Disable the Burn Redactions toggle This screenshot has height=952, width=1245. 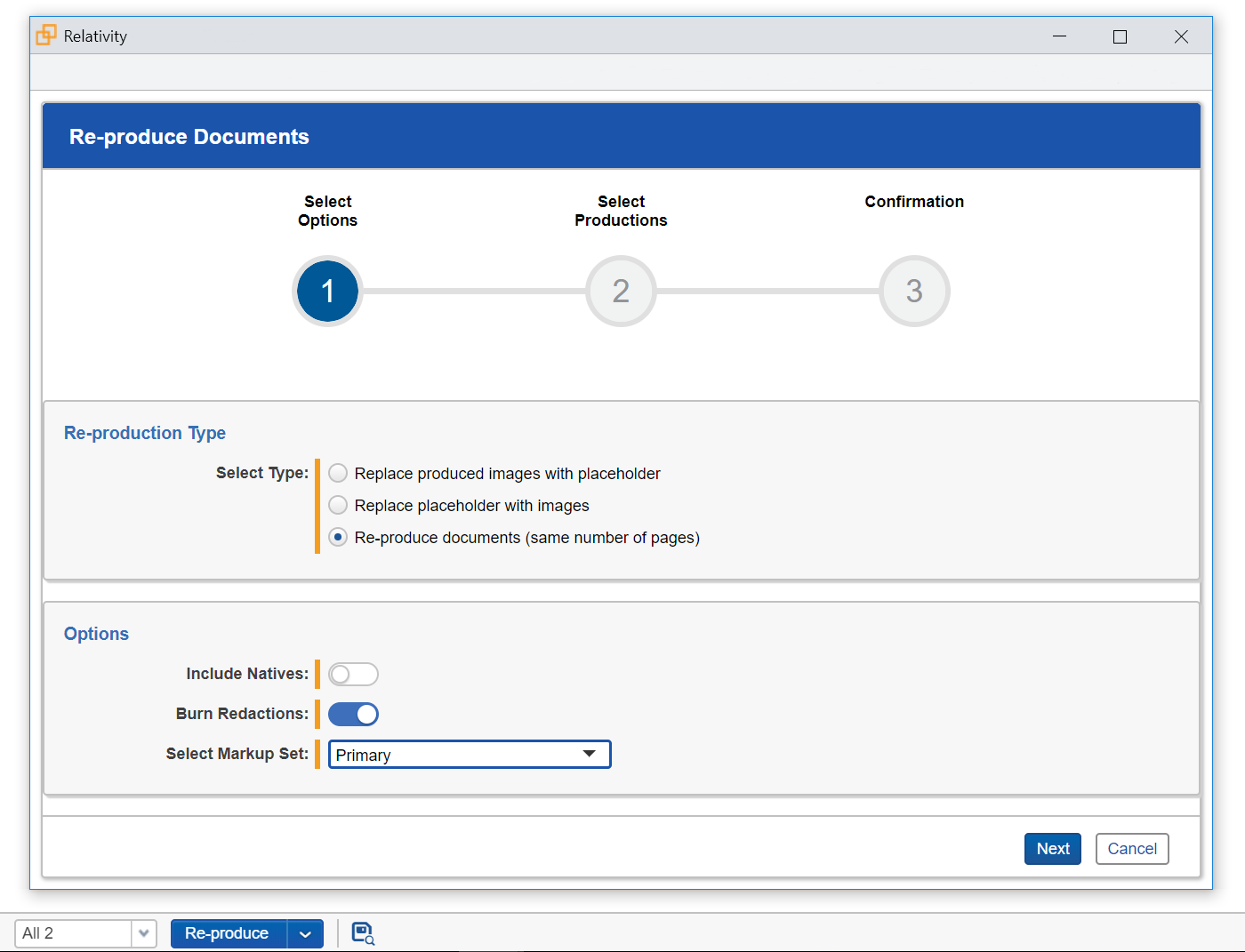[x=353, y=714]
